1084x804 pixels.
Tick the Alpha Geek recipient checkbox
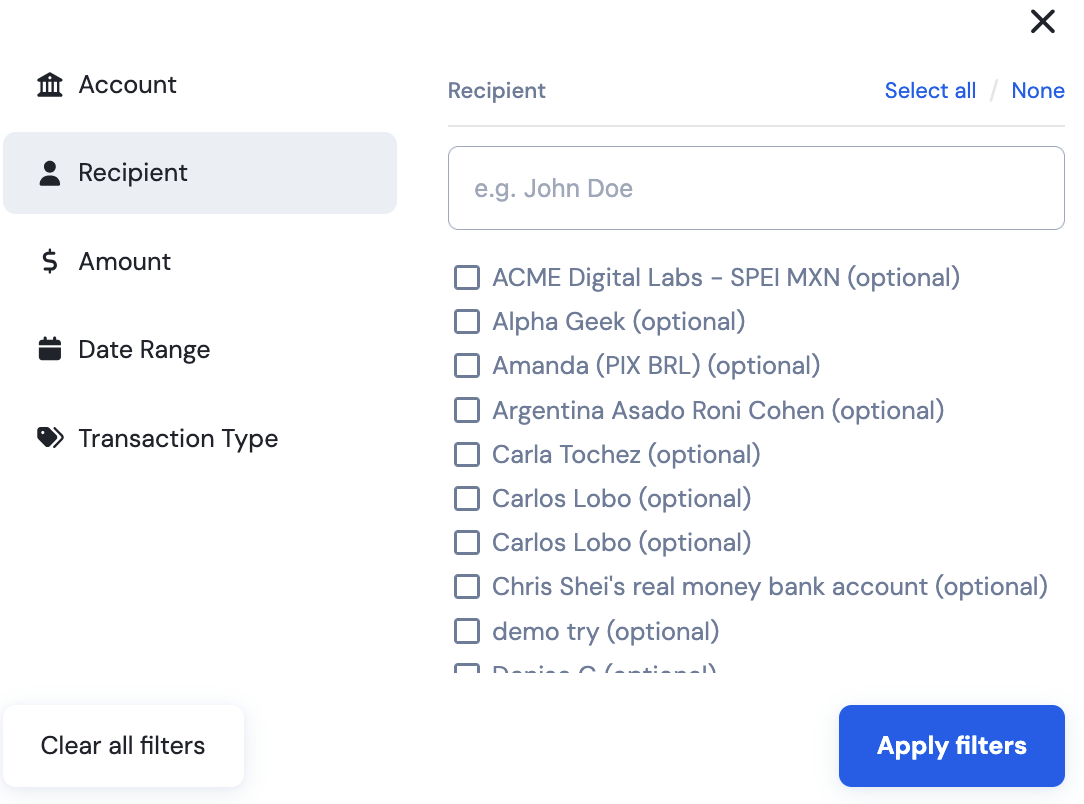pyautogui.click(x=467, y=321)
